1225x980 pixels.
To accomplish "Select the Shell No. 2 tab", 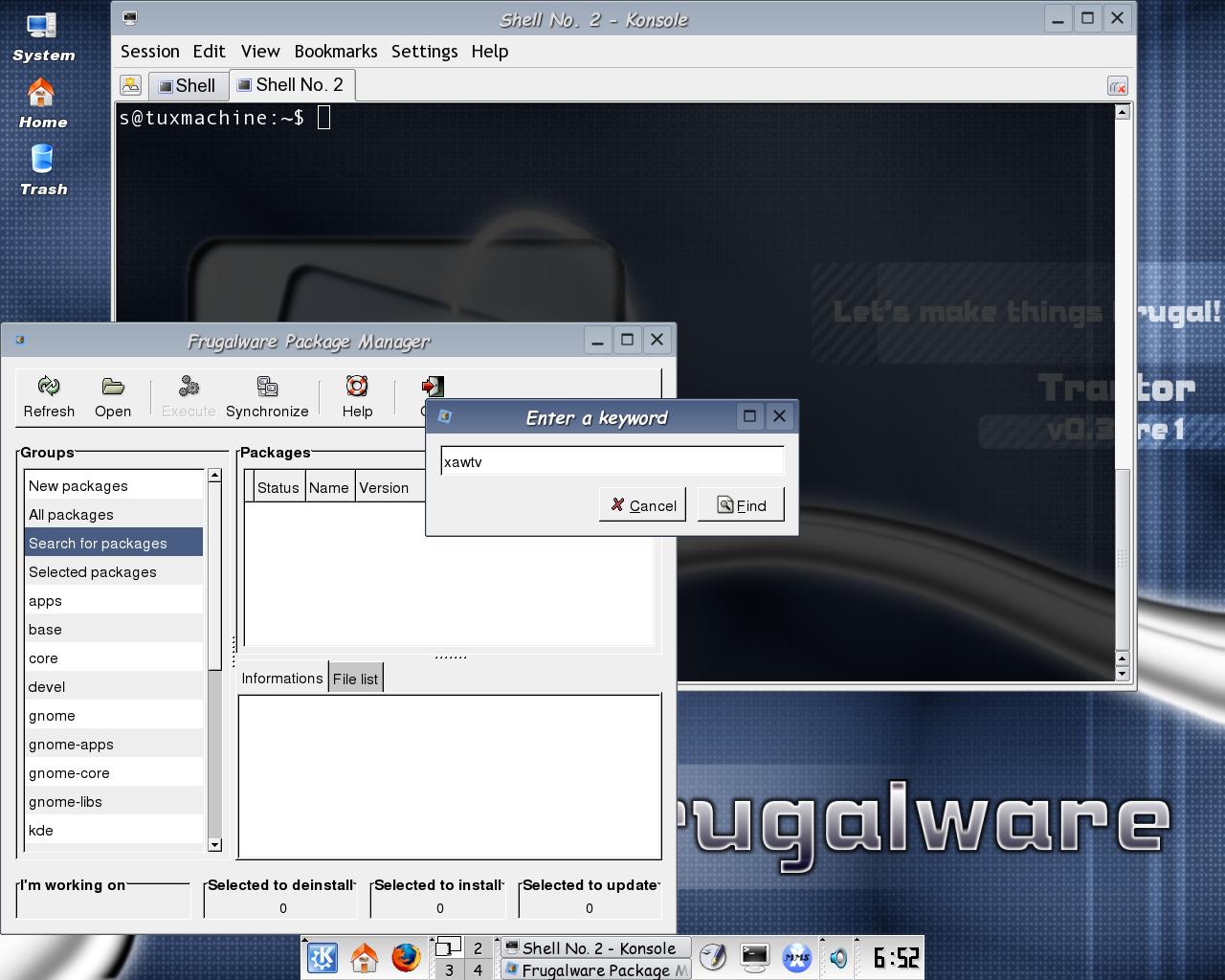I will point(292,85).
